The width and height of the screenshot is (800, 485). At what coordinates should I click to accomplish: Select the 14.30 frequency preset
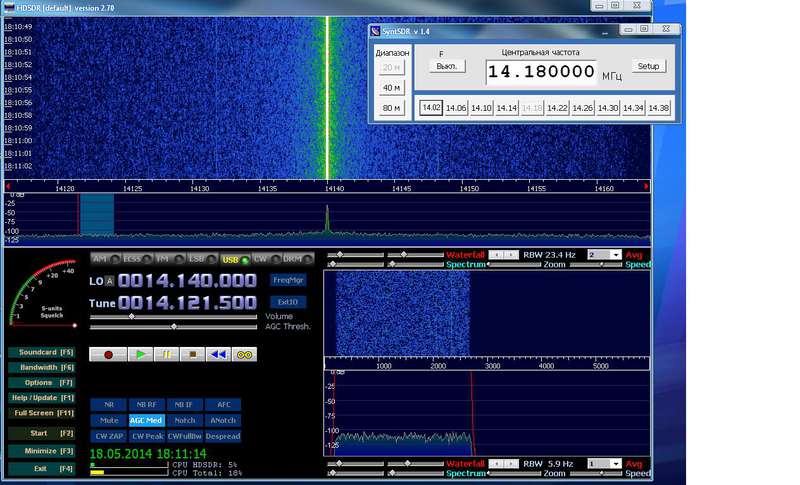608,108
